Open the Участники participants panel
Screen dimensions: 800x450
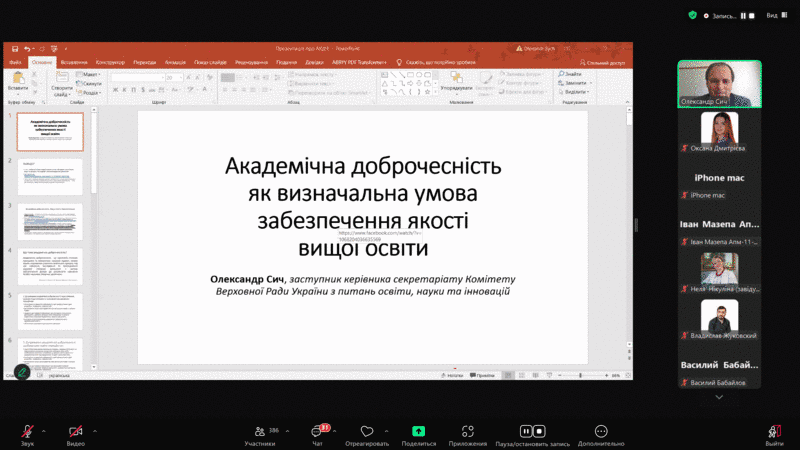260,431
